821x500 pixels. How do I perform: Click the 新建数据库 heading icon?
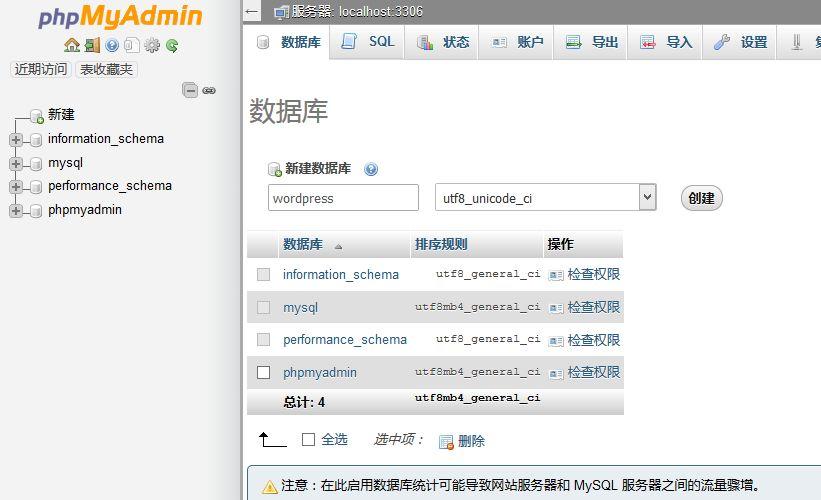(275, 169)
